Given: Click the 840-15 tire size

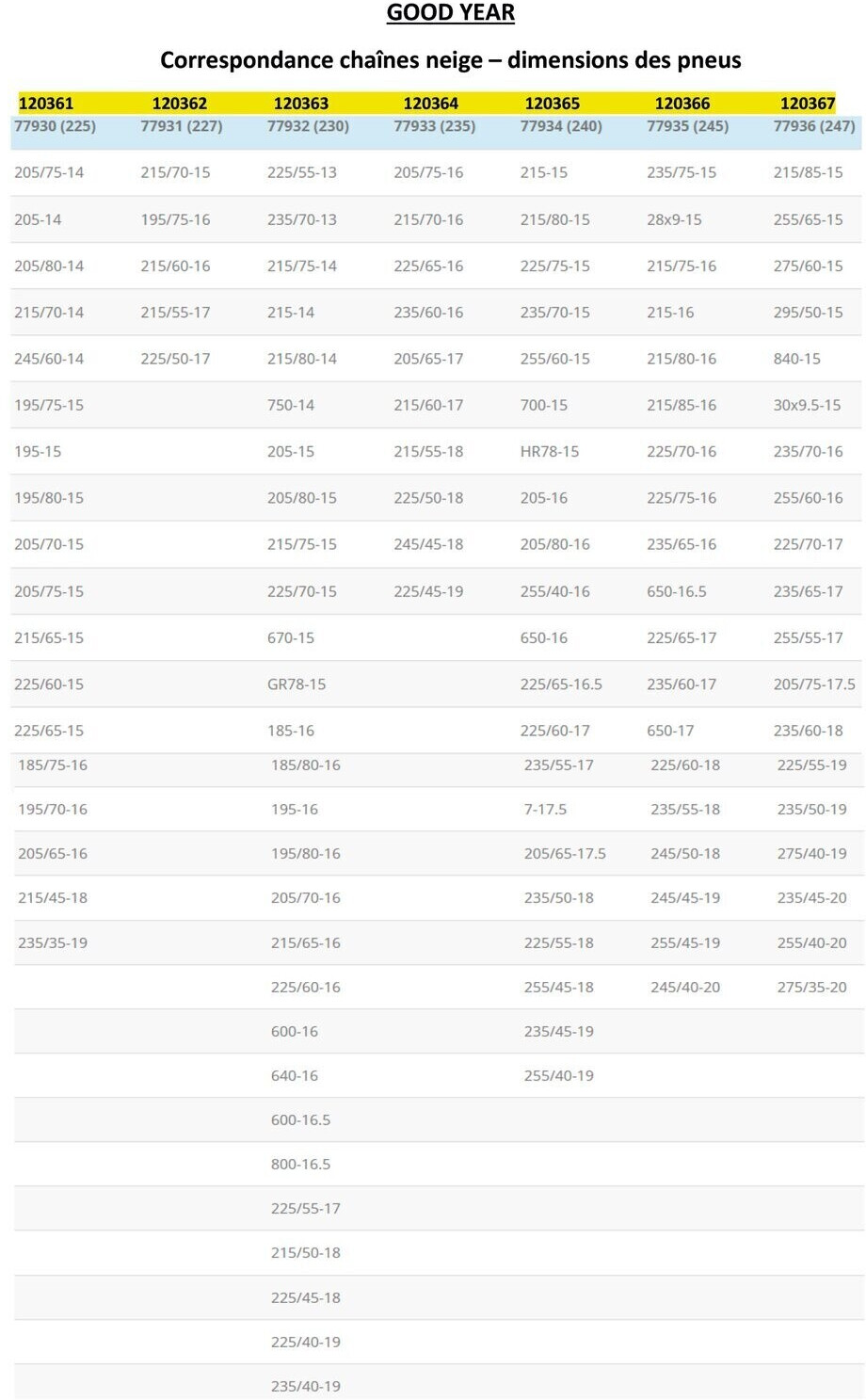Looking at the screenshot, I should pos(796,359).
